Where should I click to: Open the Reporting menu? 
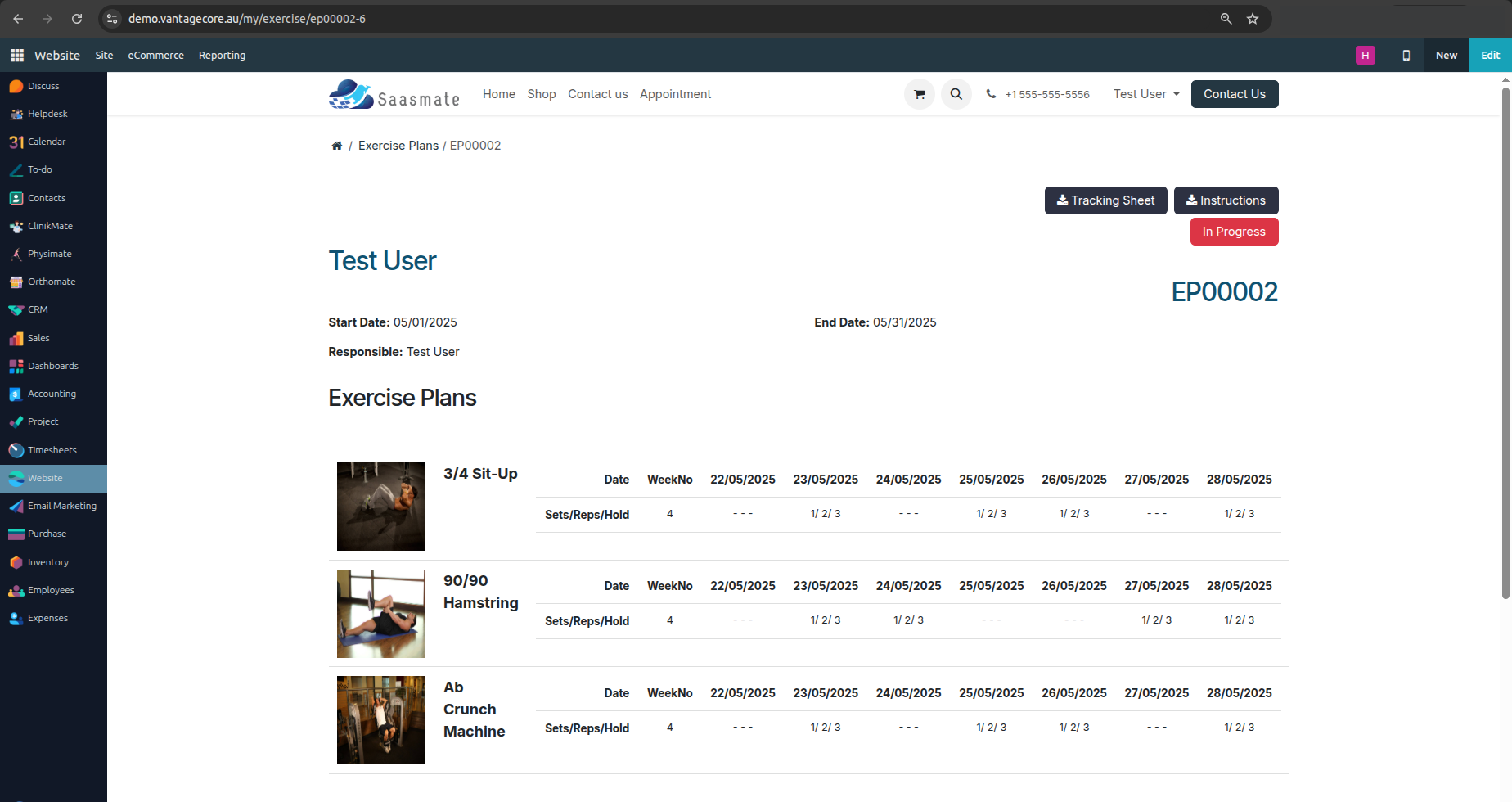coord(222,56)
